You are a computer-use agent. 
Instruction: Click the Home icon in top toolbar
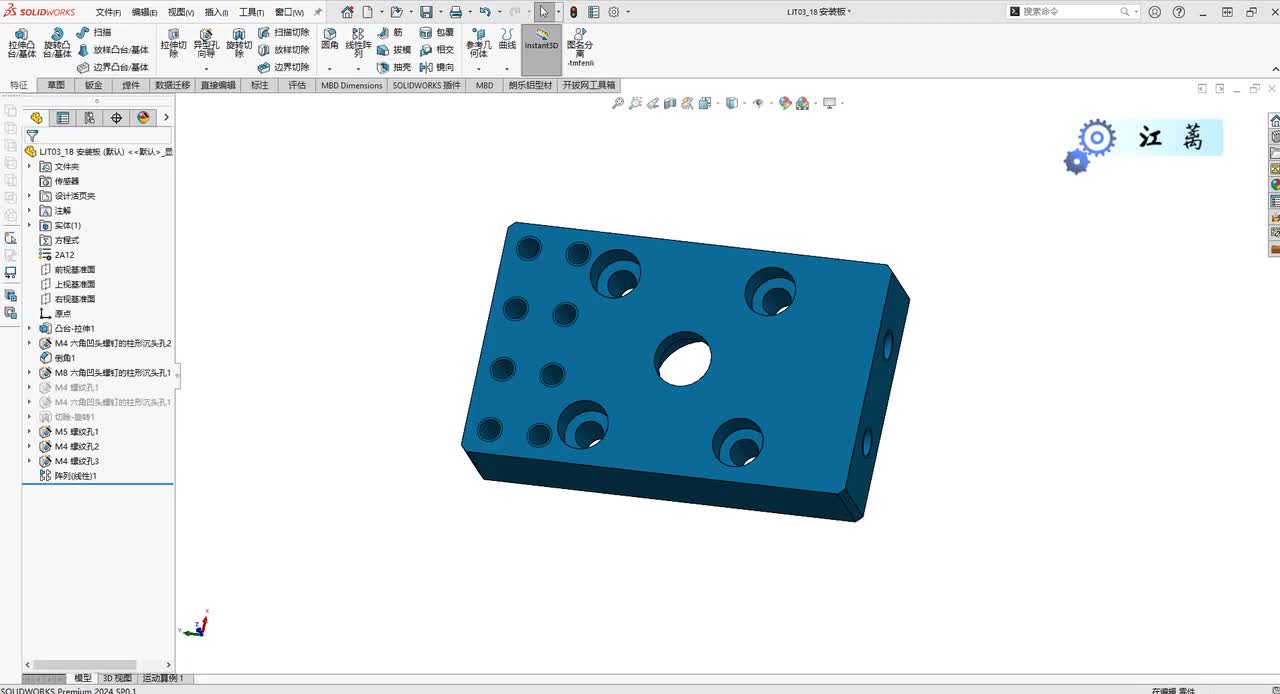(x=347, y=12)
